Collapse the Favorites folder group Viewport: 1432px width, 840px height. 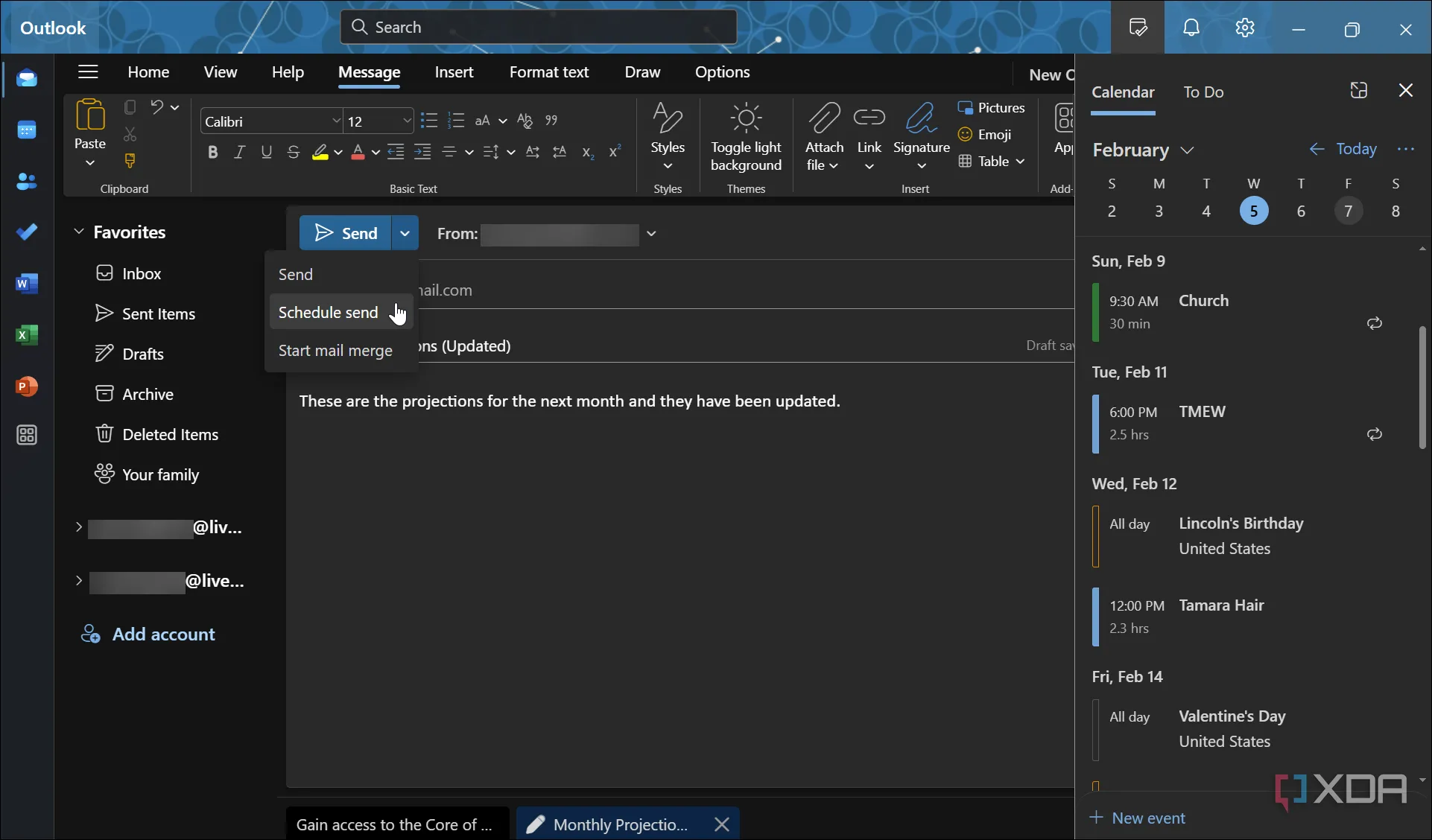[79, 232]
